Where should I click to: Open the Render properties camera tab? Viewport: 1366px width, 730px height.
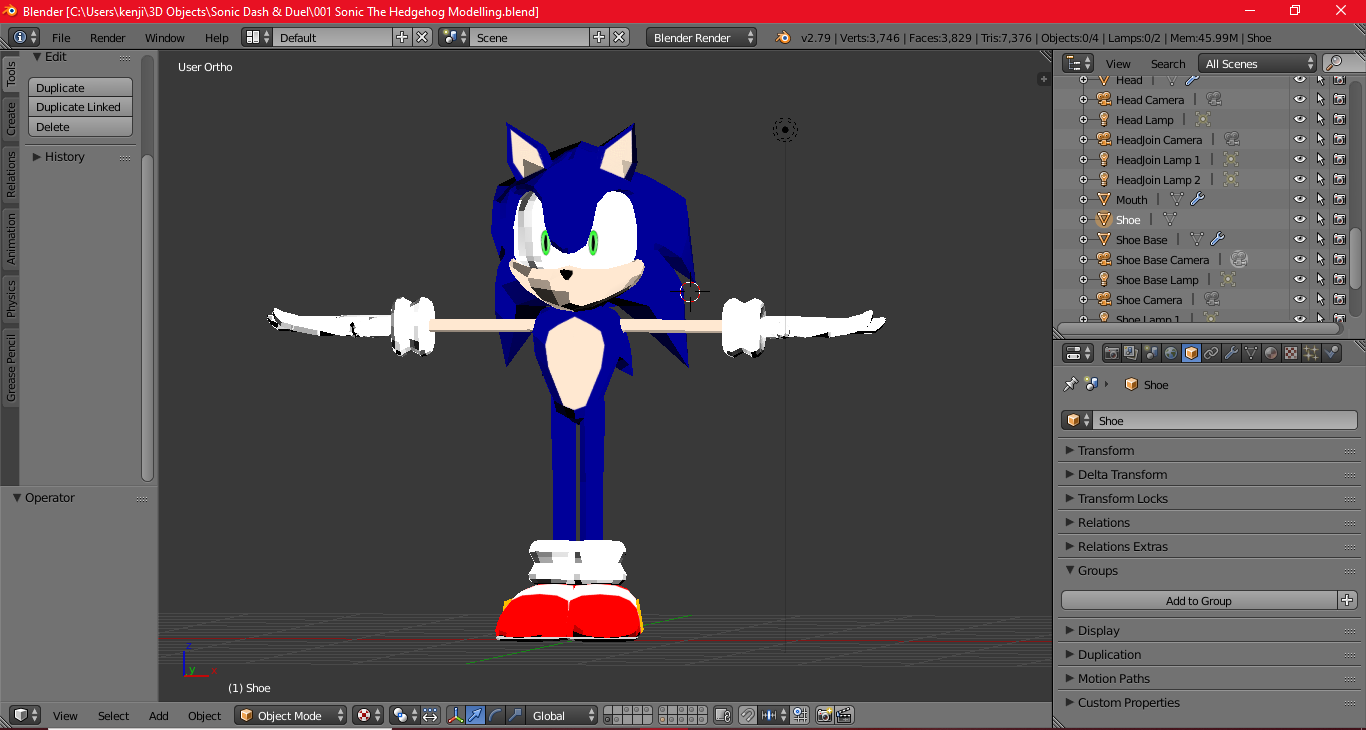coord(1111,353)
